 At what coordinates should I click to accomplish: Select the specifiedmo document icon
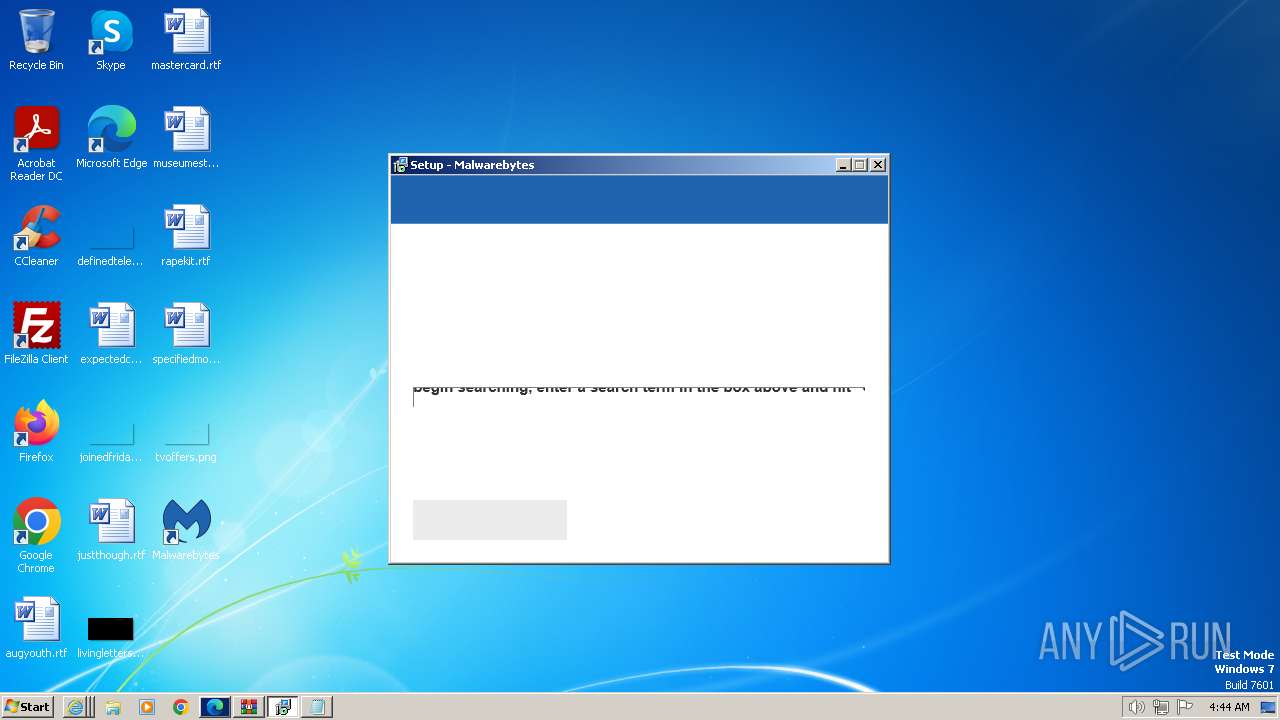(x=186, y=334)
